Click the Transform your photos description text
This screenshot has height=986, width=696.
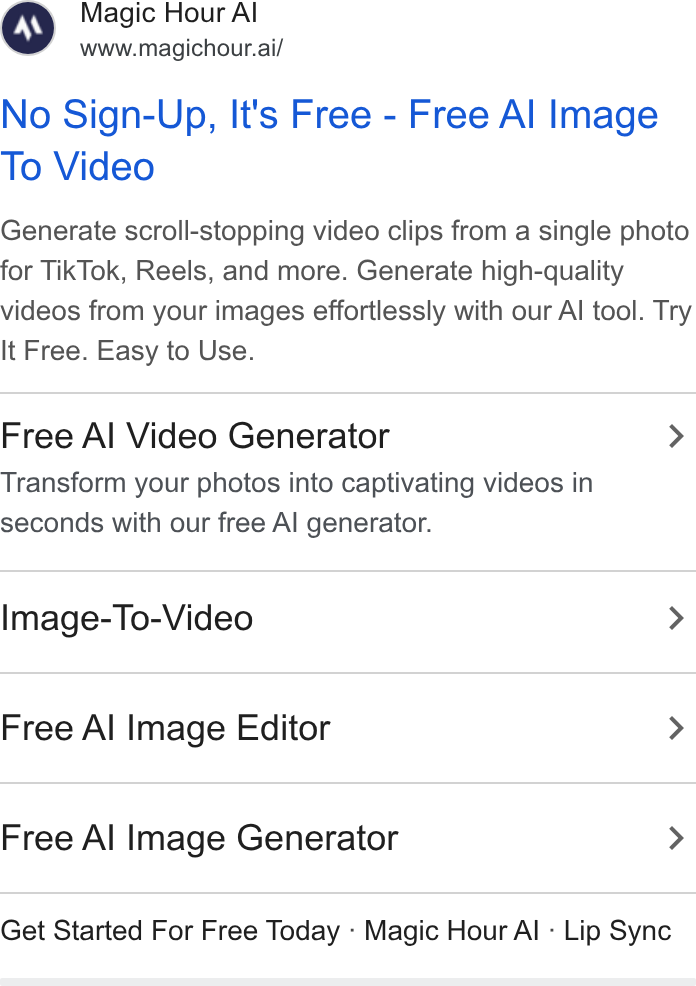(296, 502)
